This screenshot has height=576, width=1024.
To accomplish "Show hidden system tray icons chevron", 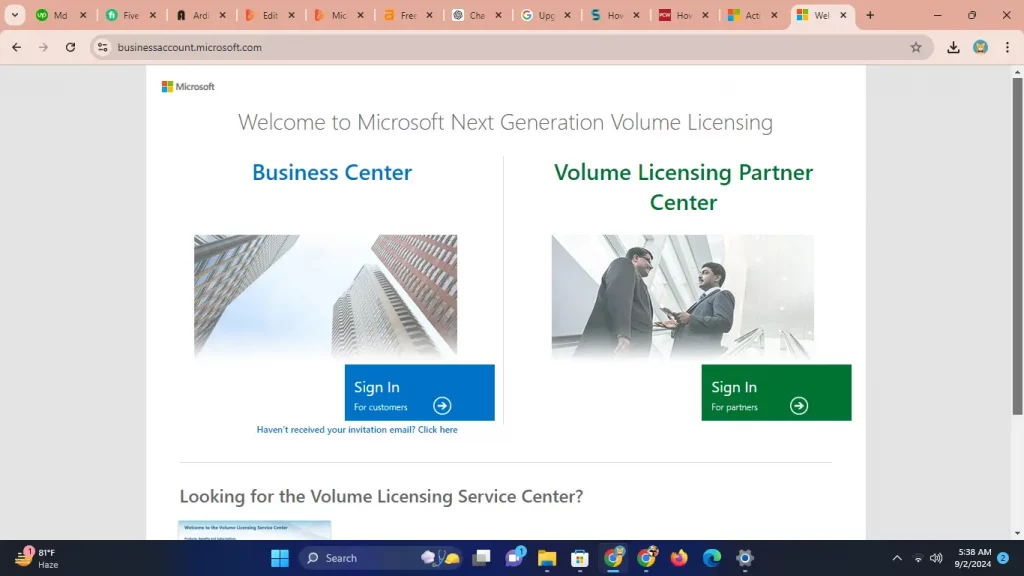I will click(897, 558).
